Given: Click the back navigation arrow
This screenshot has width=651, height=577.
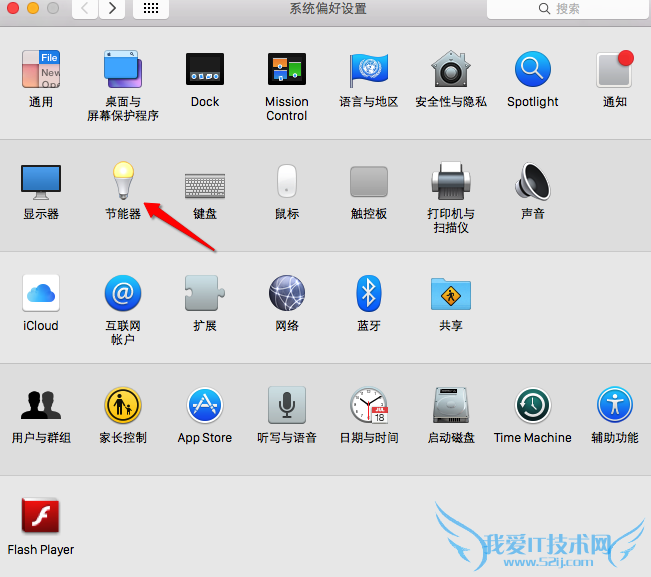Looking at the screenshot, I should (85, 8).
